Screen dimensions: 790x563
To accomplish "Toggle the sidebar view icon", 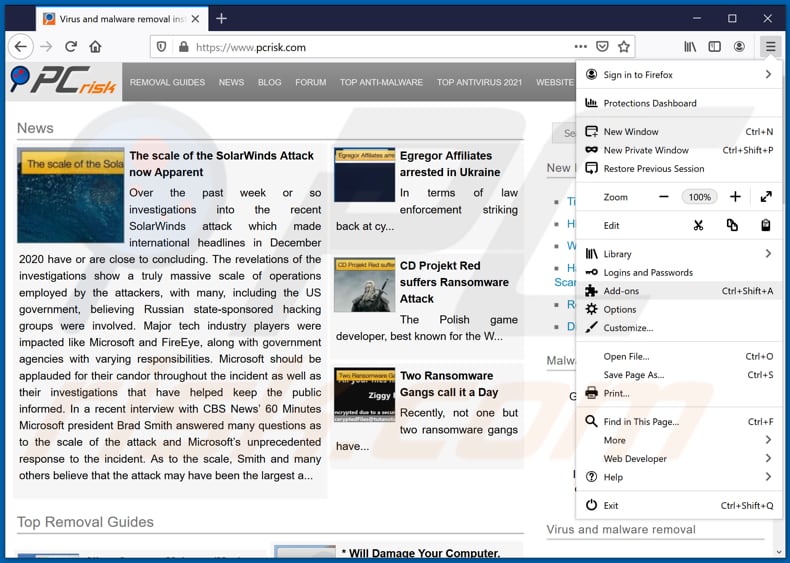I will pos(714,47).
